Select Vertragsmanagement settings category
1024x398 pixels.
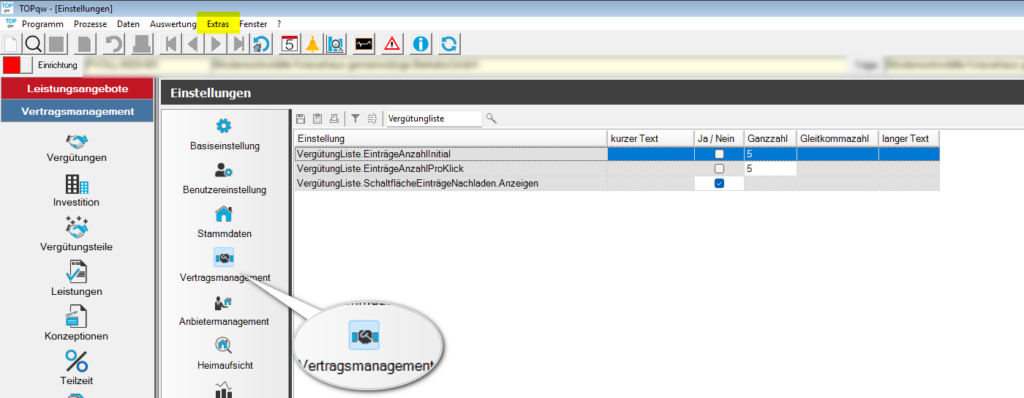(225, 266)
